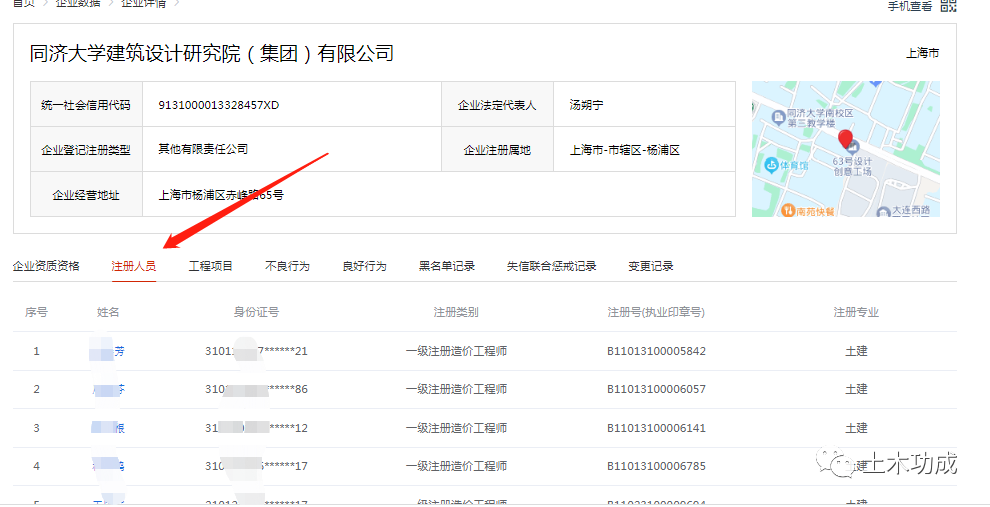Open the person name link in row 3
The image size is (990, 507).
point(107,428)
